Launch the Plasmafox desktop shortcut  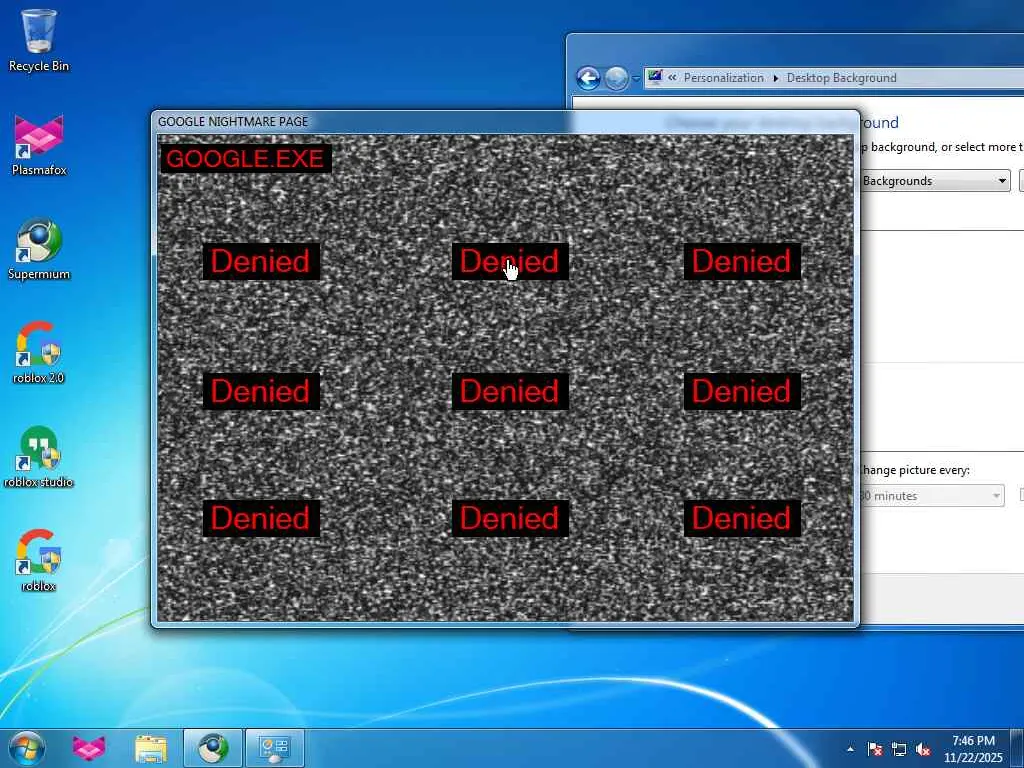tap(39, 145)
